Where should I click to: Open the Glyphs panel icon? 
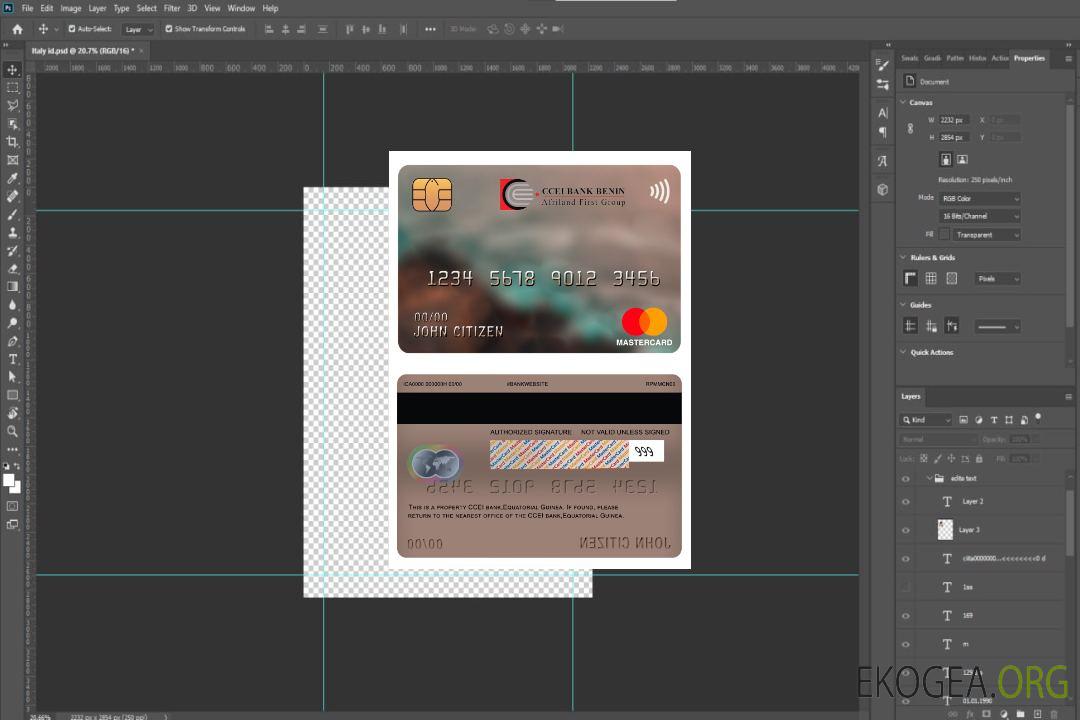click(x=883, y=161)
